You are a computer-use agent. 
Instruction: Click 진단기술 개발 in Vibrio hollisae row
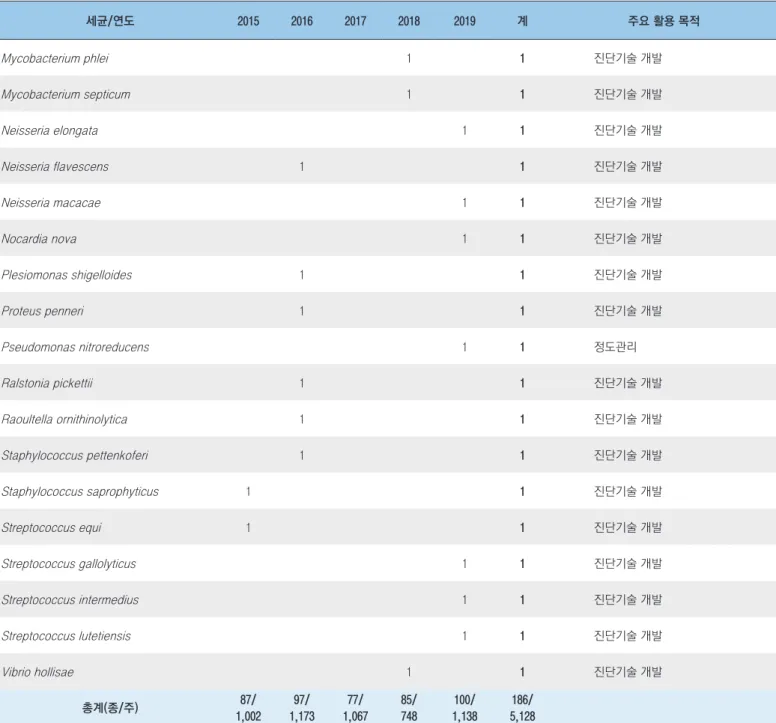(x=628, y=672)
